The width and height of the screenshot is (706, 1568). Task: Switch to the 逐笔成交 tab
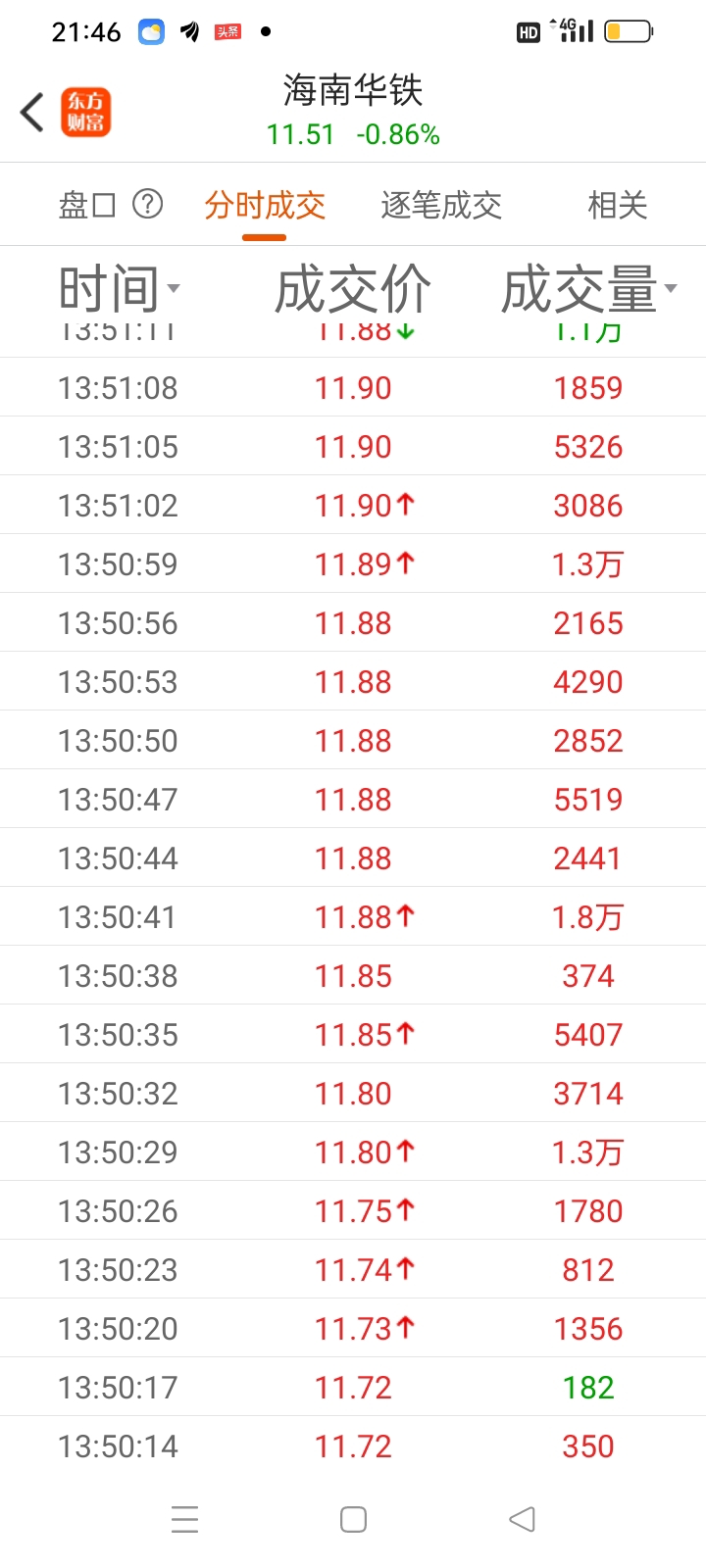[441, 205]
